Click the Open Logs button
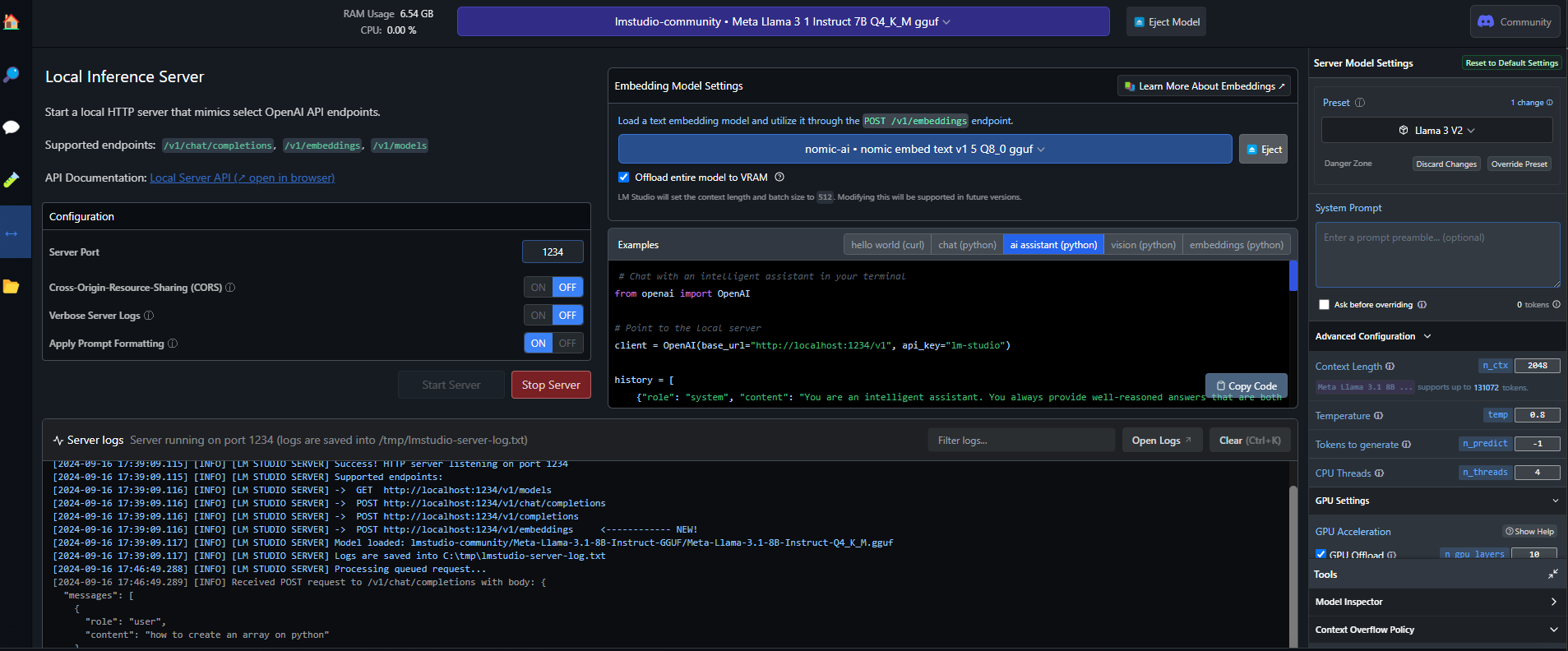Image resolution: width=1568 pixels, height=651 pixels. pyautogui.click(x=1162, y=441)
